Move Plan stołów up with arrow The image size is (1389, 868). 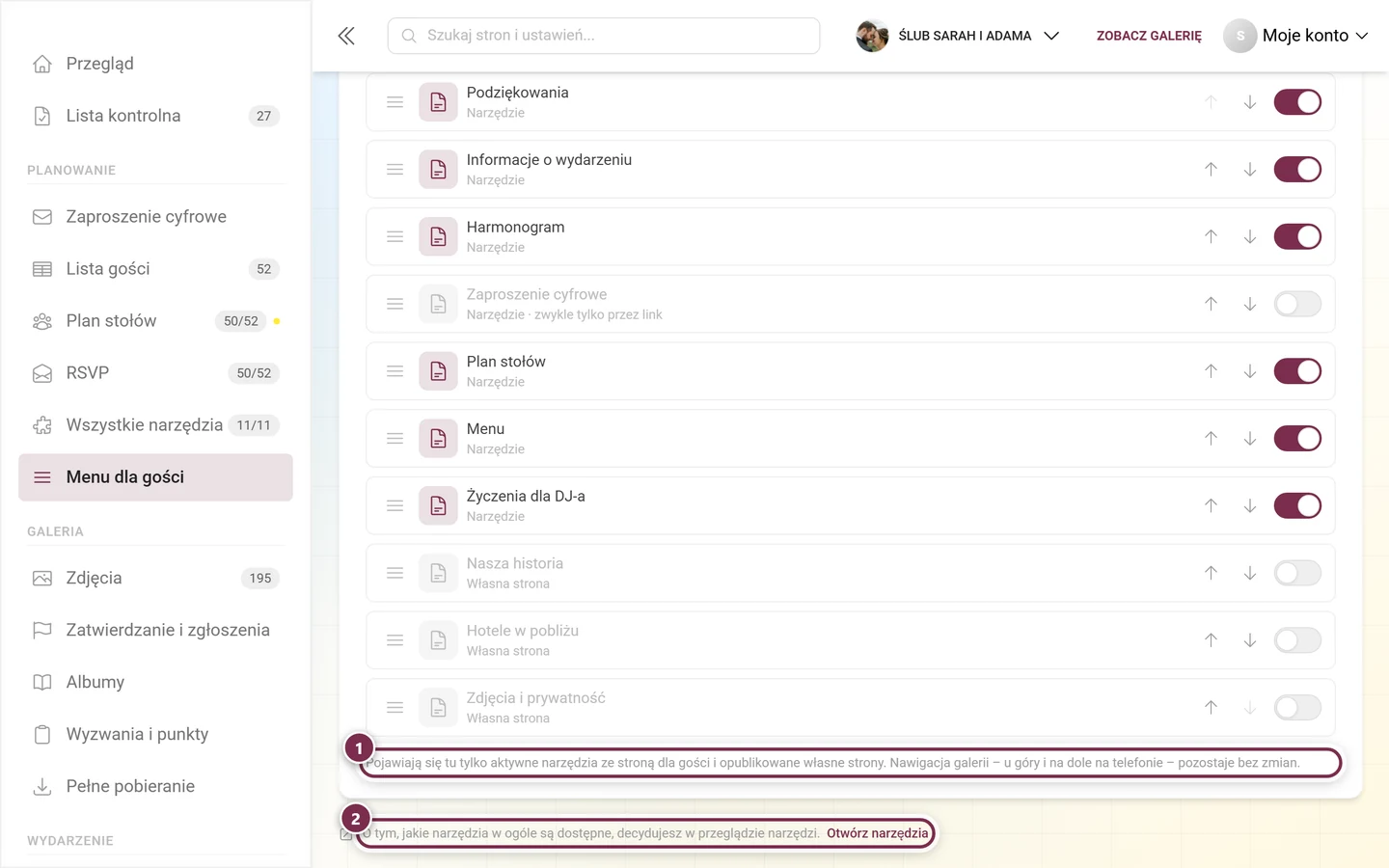(1211, 371)
